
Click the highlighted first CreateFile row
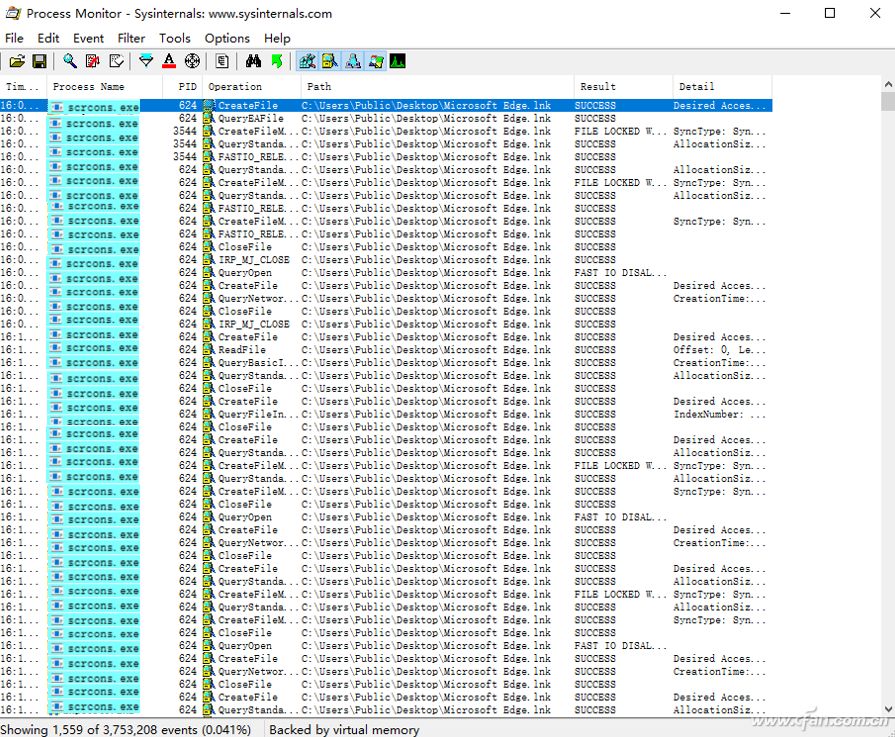click(386, 106)
